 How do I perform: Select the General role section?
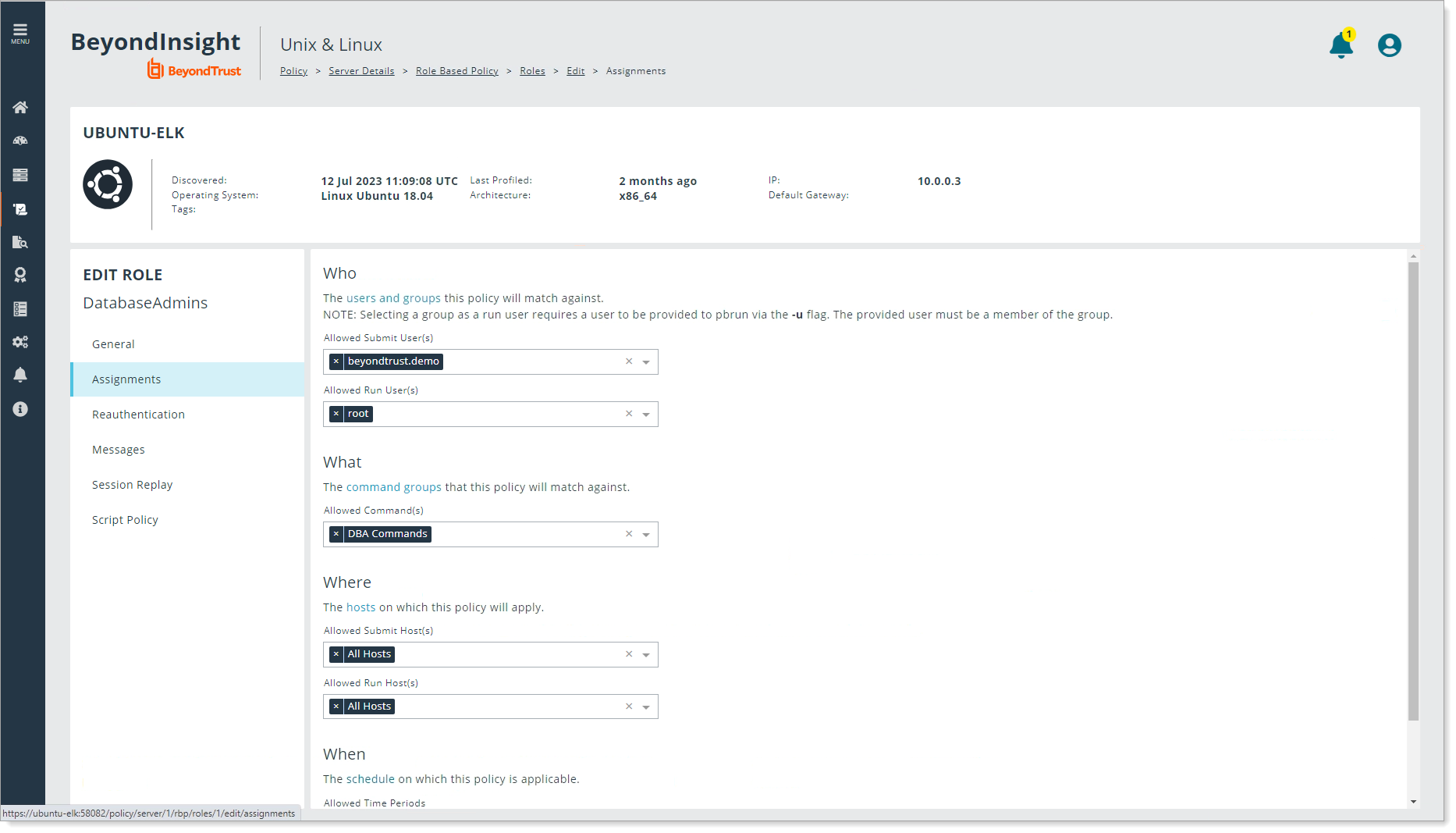click(x=187, y=344)
